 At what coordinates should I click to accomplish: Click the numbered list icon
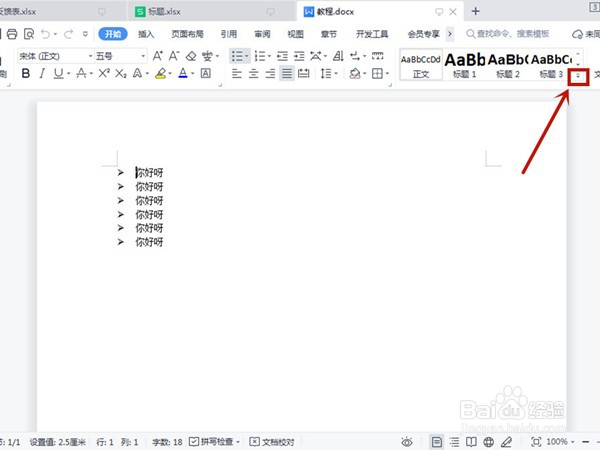(x=260, y=56)
